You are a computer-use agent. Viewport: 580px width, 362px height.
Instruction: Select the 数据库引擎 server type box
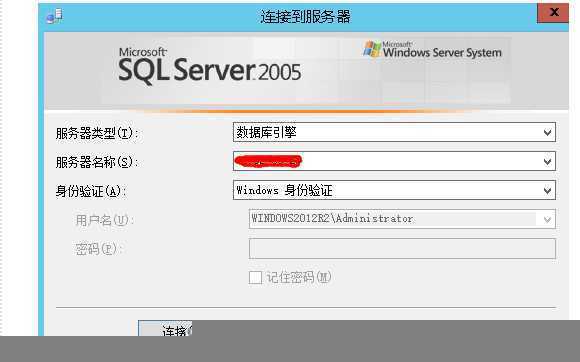coord(394,132)
